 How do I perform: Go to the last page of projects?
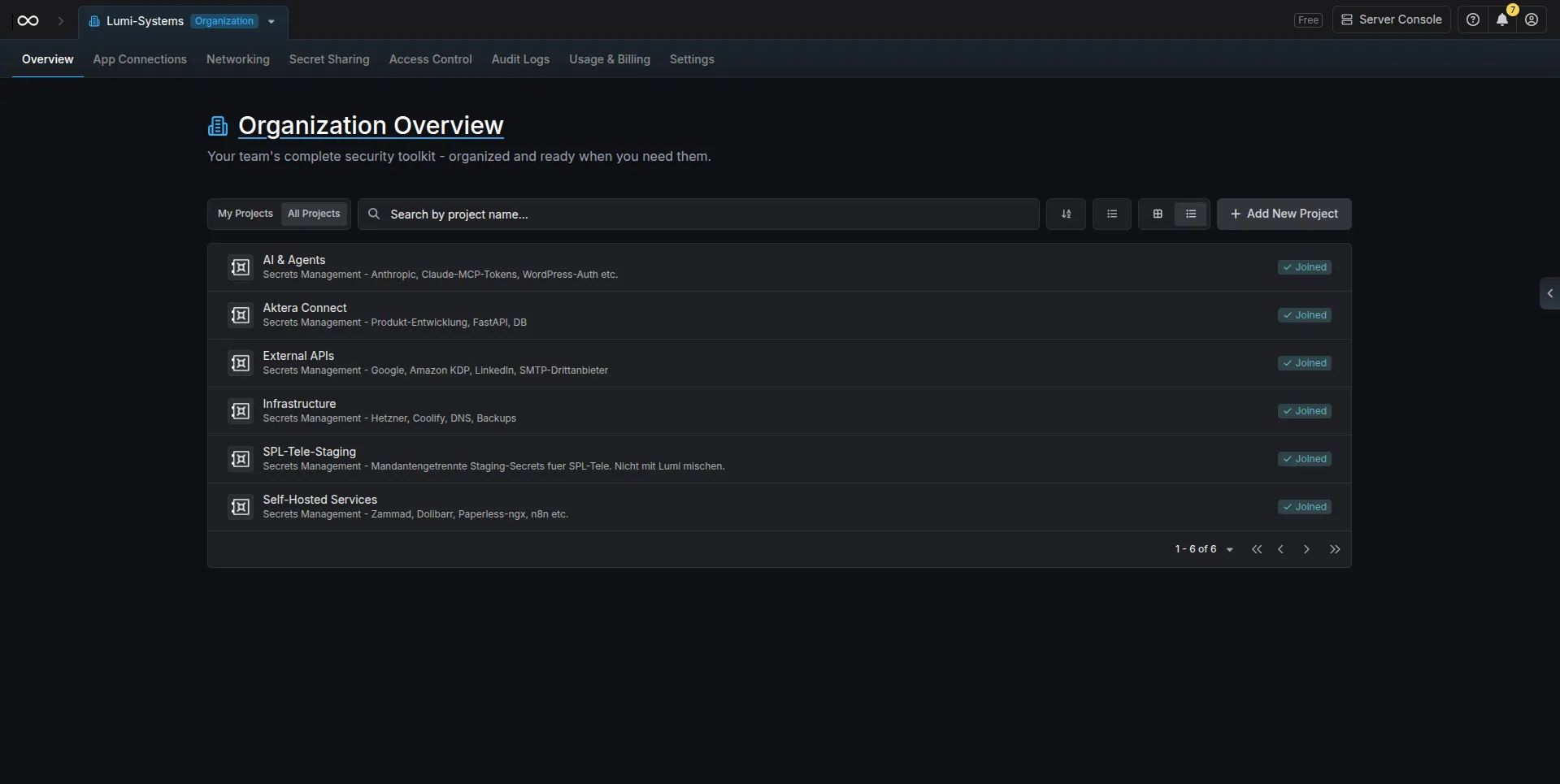pos(1335,549)
